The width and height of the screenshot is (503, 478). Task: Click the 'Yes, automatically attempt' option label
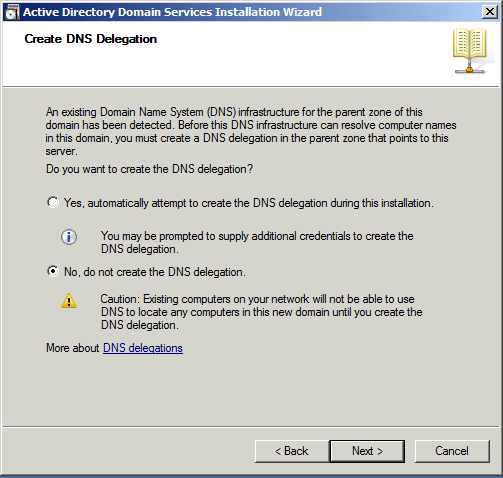tap(249, 203)
